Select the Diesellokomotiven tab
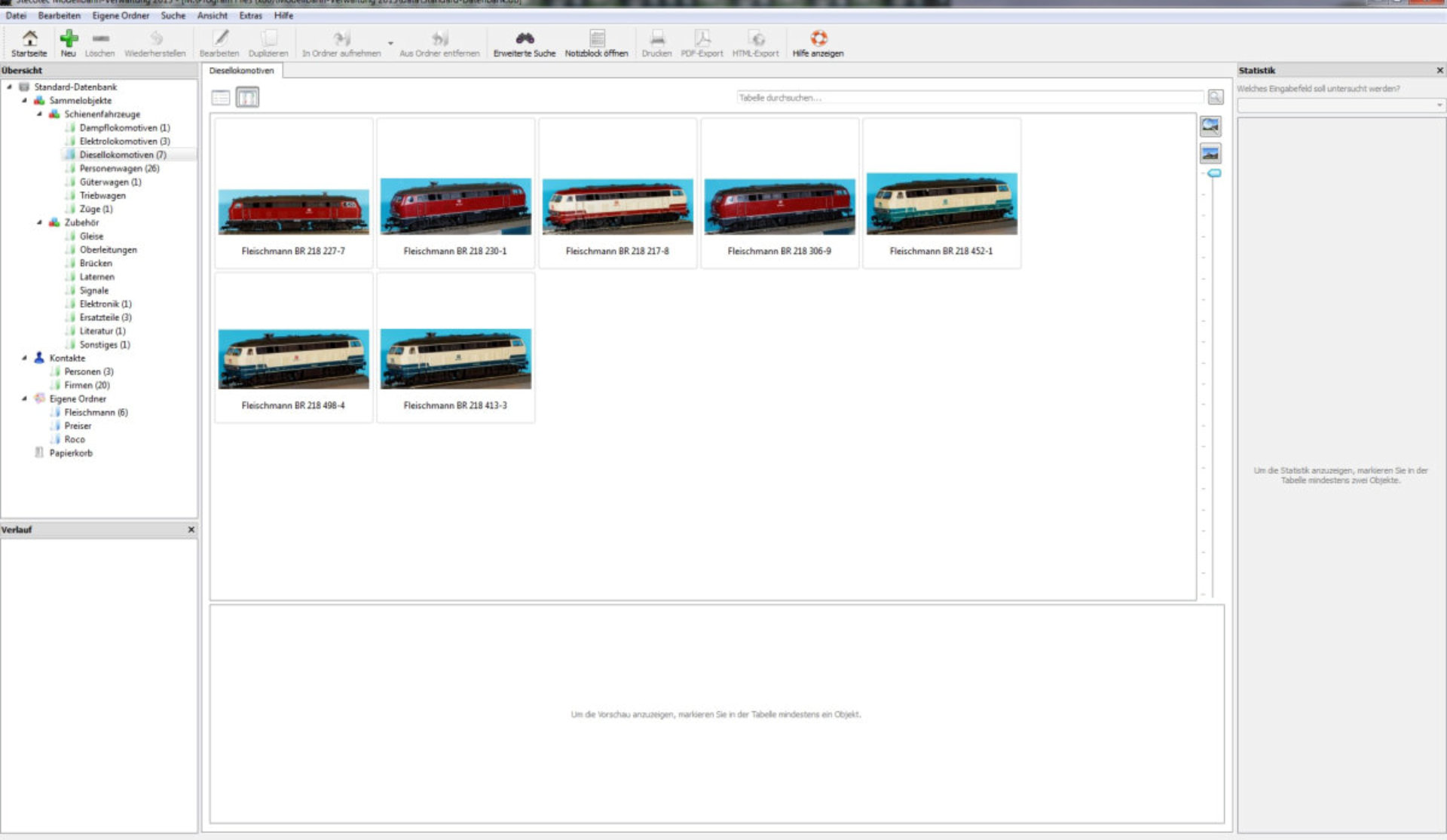The height and width of the screenshot is (840, 1447). [x=242, y=70]
